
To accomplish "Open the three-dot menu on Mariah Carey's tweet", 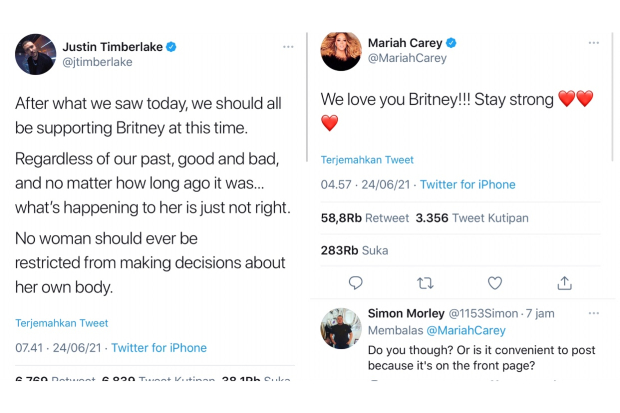I will click(594, 43).
